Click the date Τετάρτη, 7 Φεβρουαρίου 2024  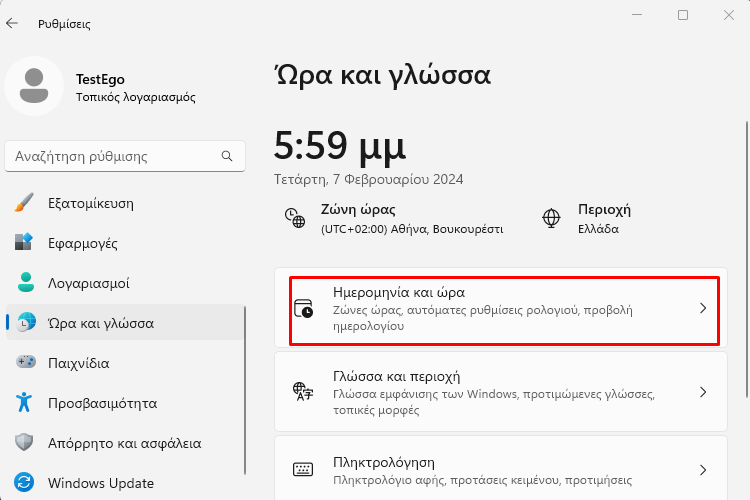[368, 179]
